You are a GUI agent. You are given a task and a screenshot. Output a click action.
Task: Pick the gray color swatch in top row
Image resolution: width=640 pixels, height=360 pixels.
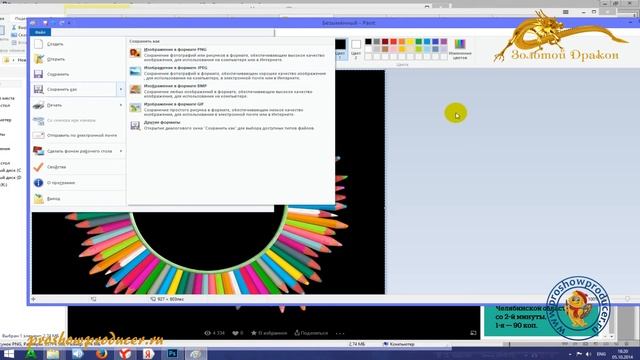377,41
